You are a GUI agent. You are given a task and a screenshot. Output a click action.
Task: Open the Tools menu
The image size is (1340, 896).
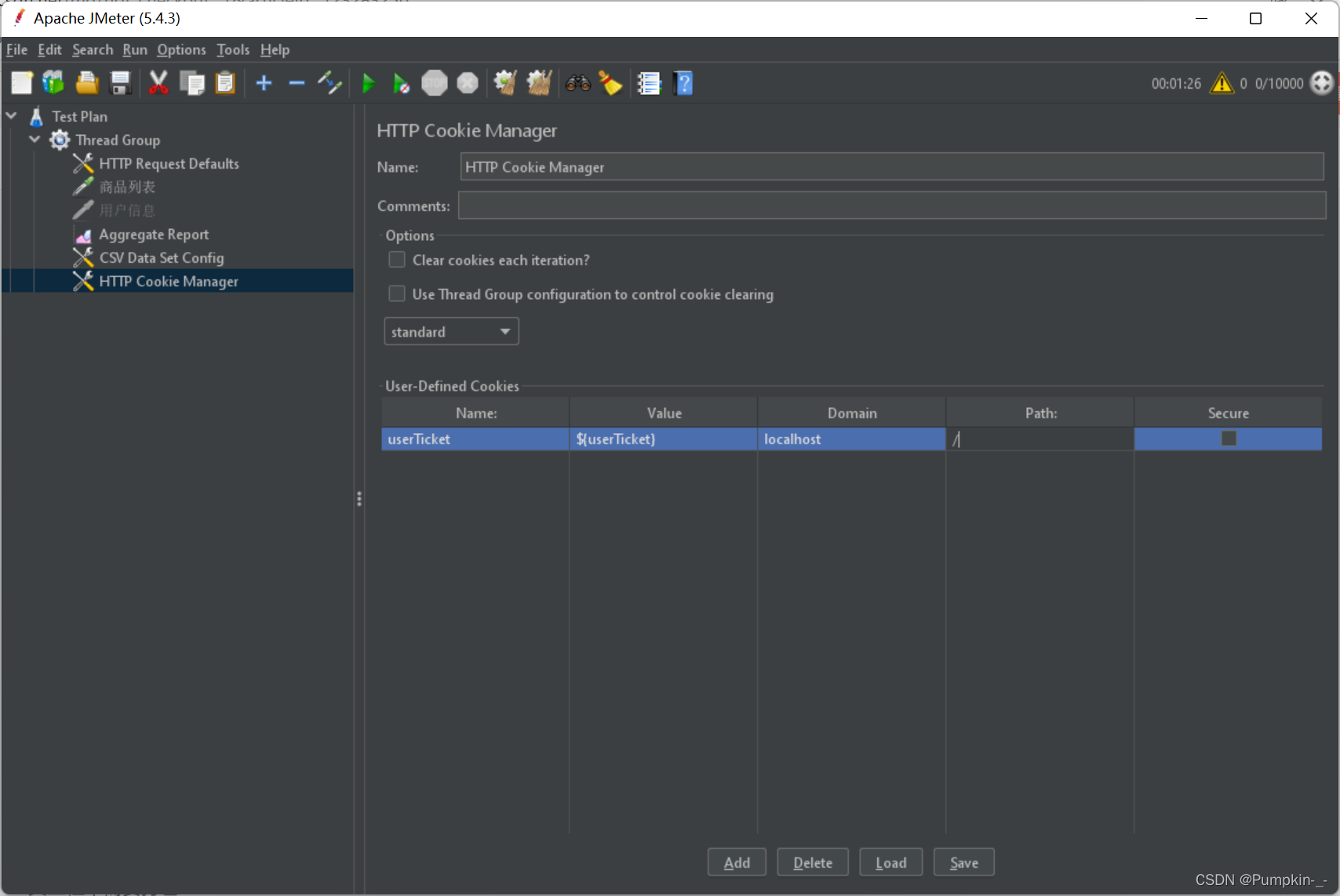(233, 49)
